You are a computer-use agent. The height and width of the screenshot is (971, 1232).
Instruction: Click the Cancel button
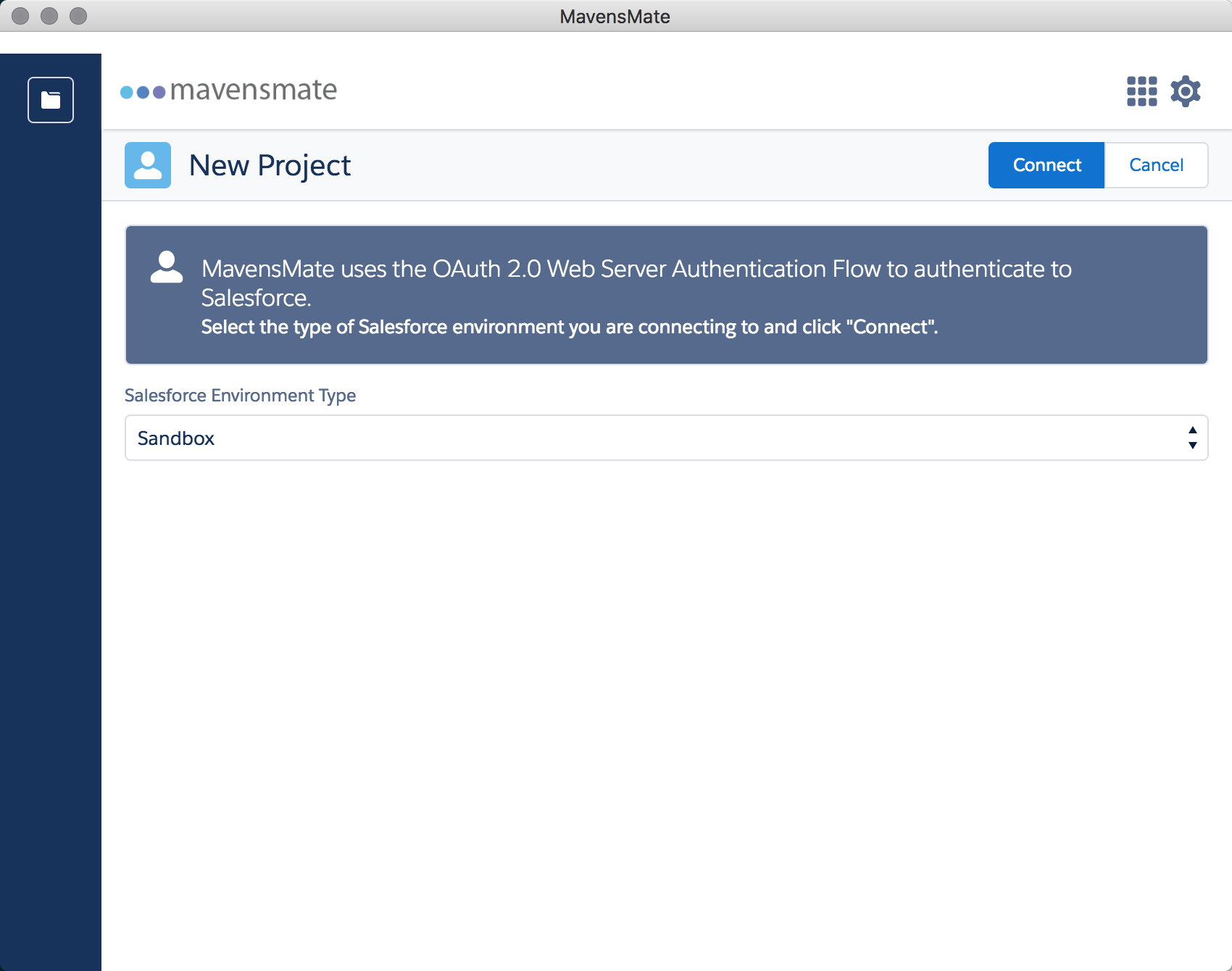pos(1156,165)
